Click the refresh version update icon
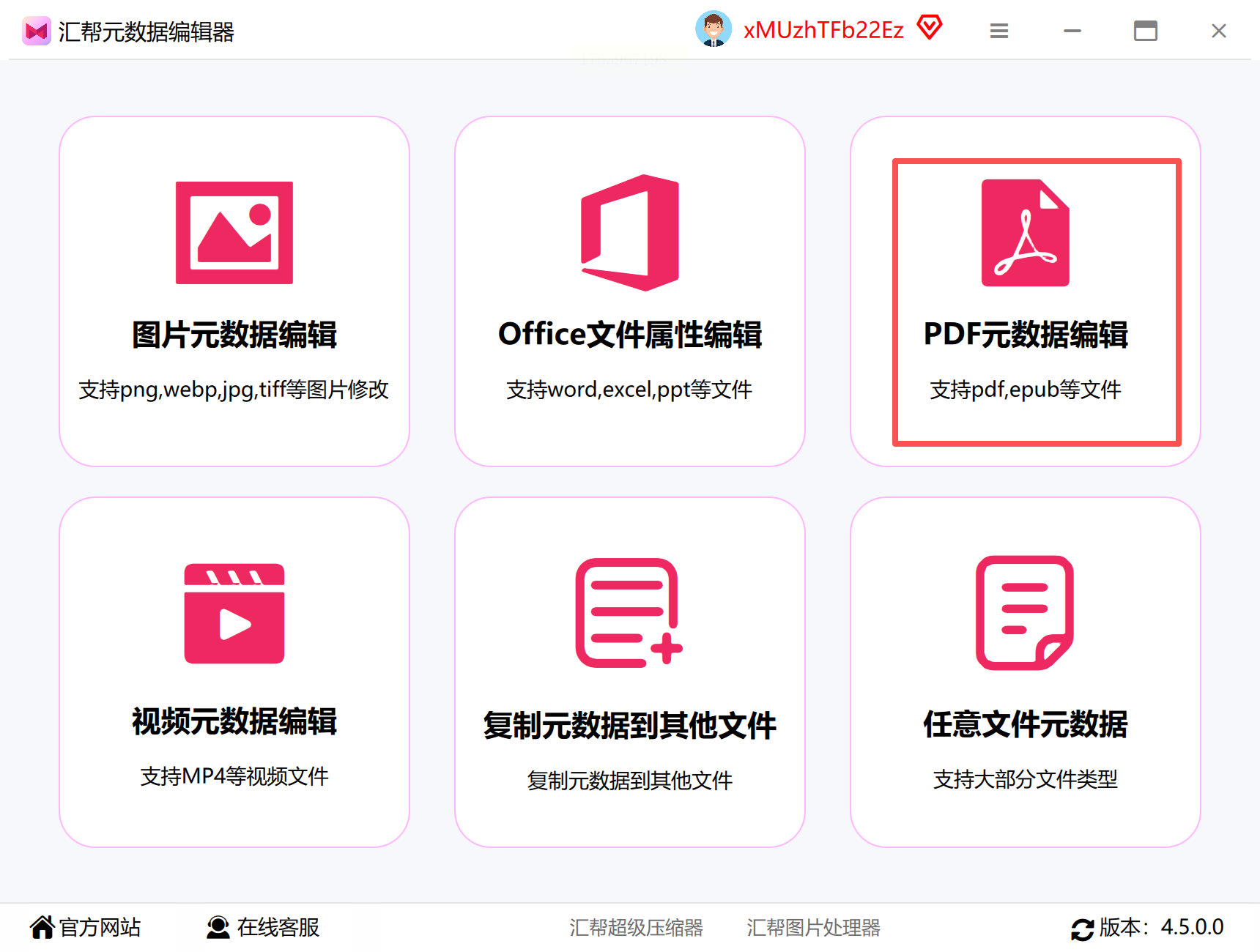 pos(1083,929)
